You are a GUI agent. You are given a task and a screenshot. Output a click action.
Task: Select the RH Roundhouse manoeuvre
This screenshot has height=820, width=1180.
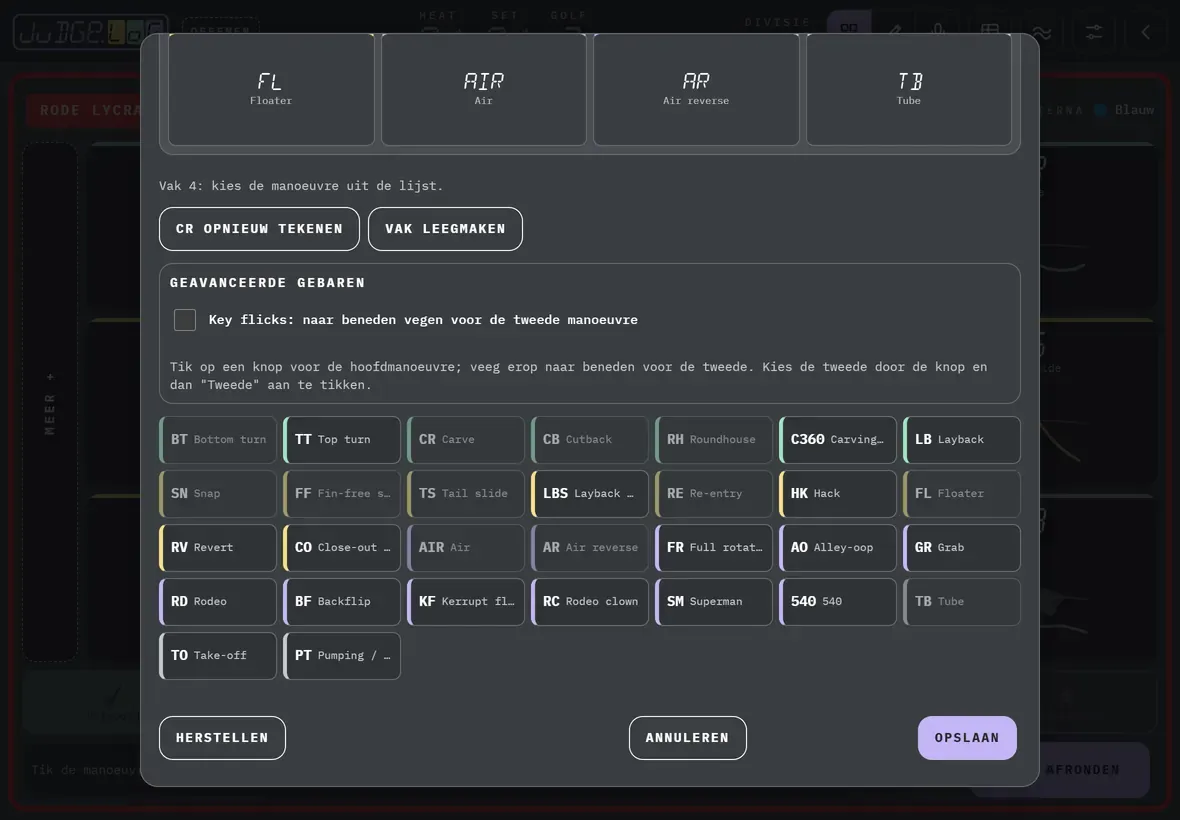pos(714,439)
